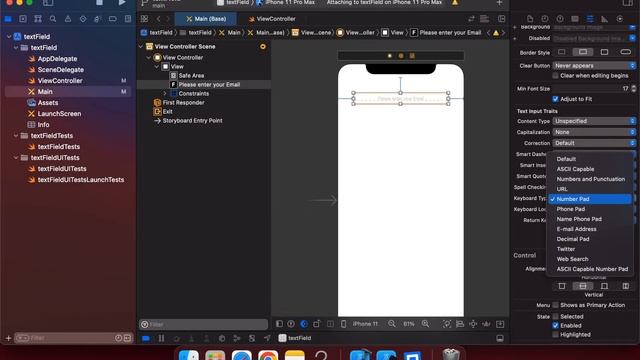Viewport: 640px width, 360px height.
Task: Collapse the textField project root
Action: tap(9, 36)
